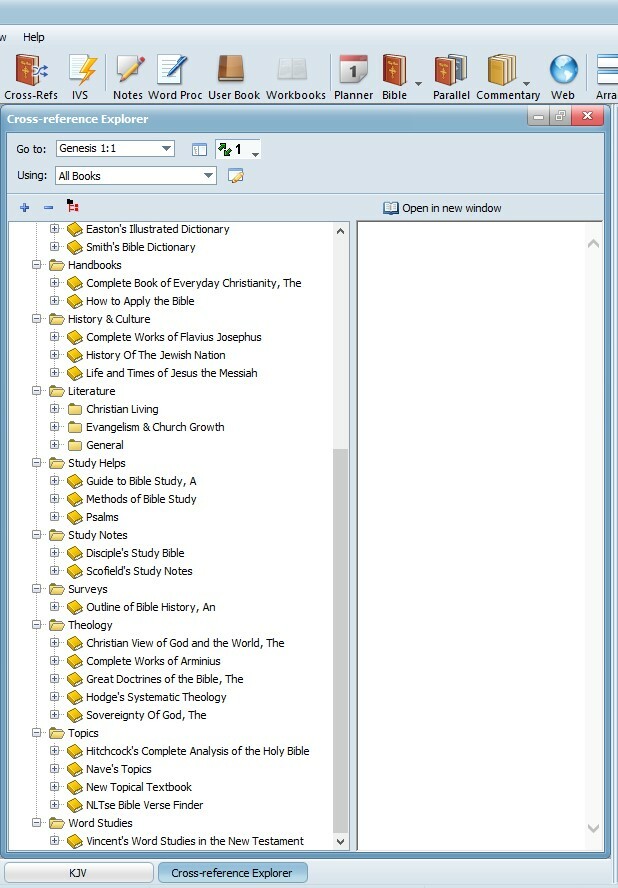
Task: Click the red tree hierarchy icon
Action: [73, 206]
